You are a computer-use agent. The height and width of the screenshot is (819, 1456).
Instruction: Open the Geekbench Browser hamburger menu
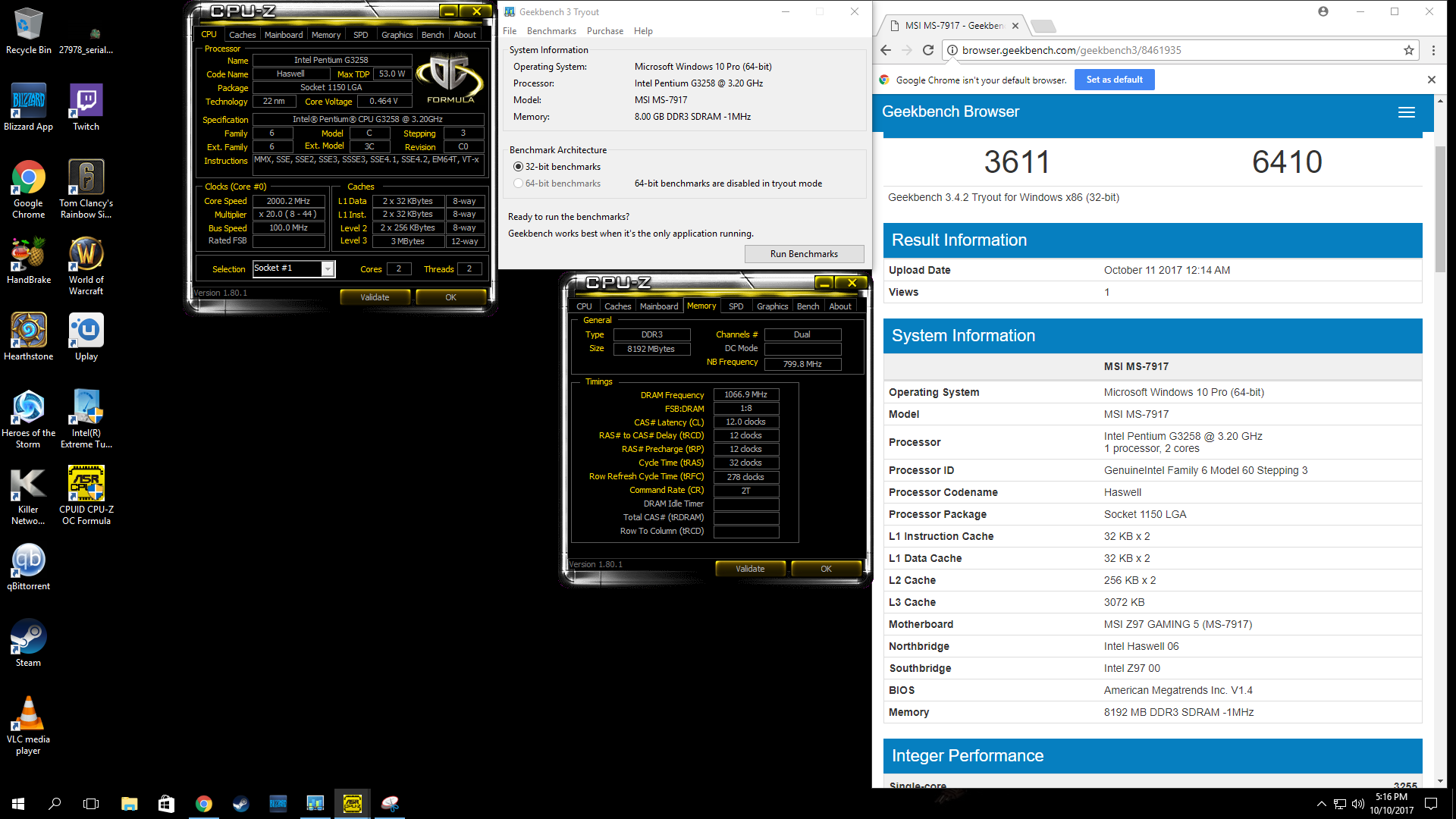(x=1406, y=112)
